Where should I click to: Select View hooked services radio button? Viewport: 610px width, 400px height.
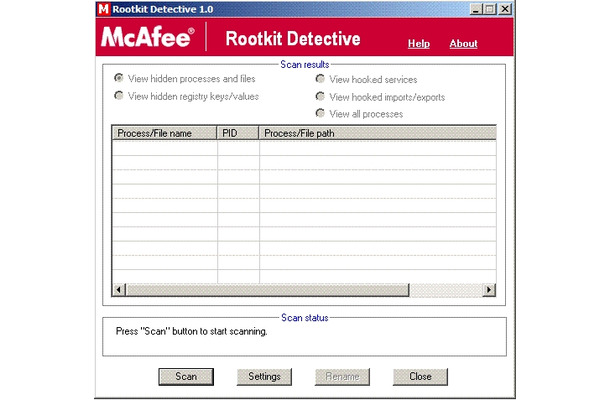click(320, 79)
